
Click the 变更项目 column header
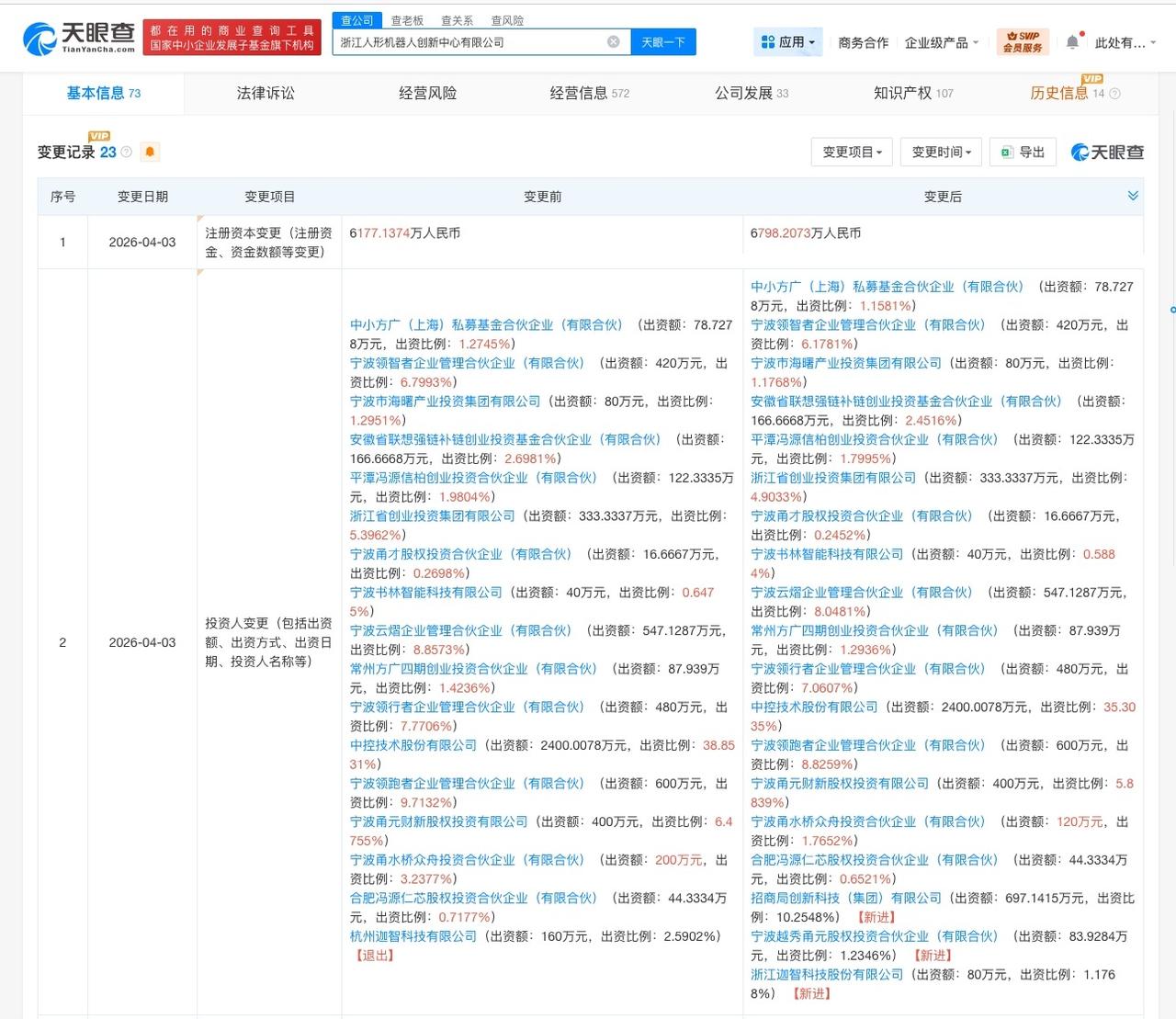pos(269,197)
